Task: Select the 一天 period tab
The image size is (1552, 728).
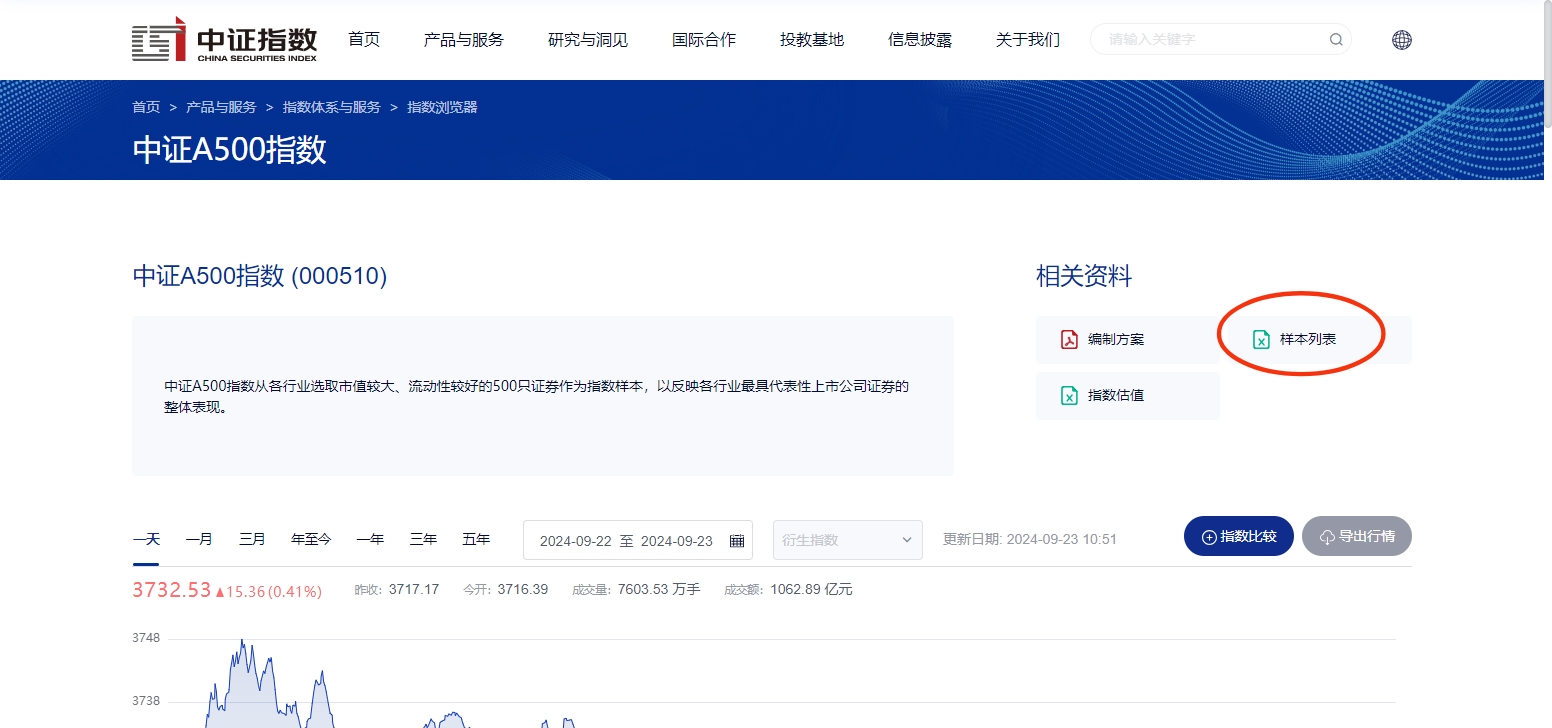Action: click(146, 539)
